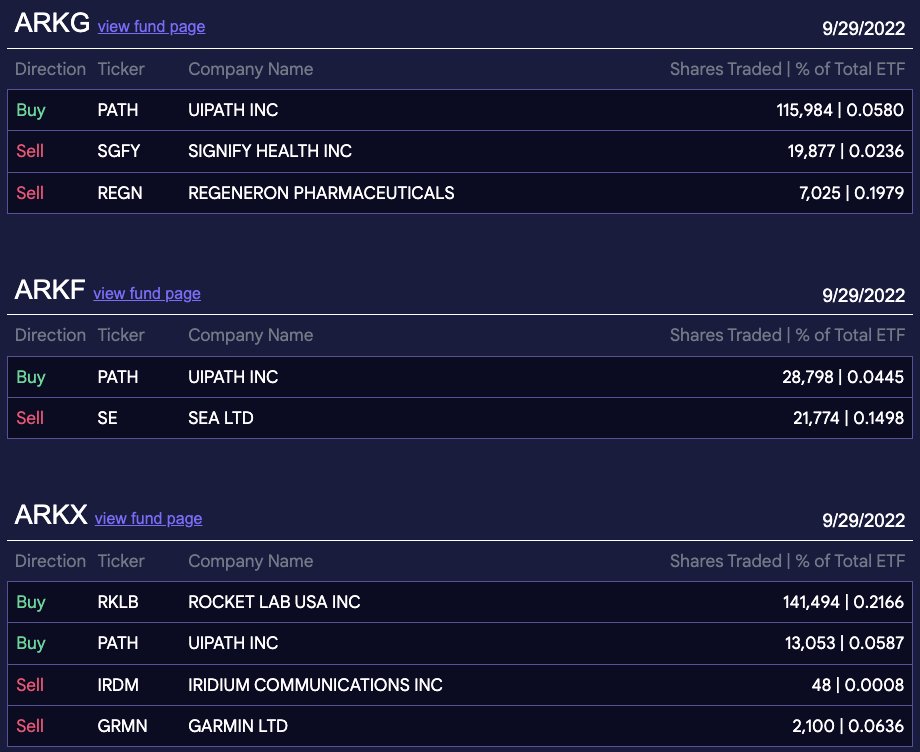Click the ARKF fund heading
The width and height of the screenshot is (920, 752).
[50, 289]
